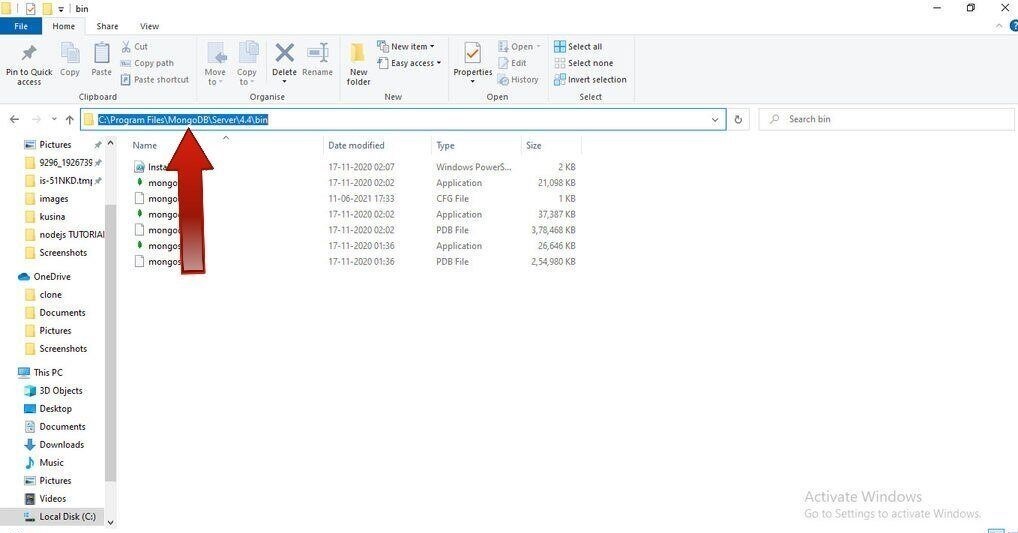Select the 37,387 KB Application file

354,214
